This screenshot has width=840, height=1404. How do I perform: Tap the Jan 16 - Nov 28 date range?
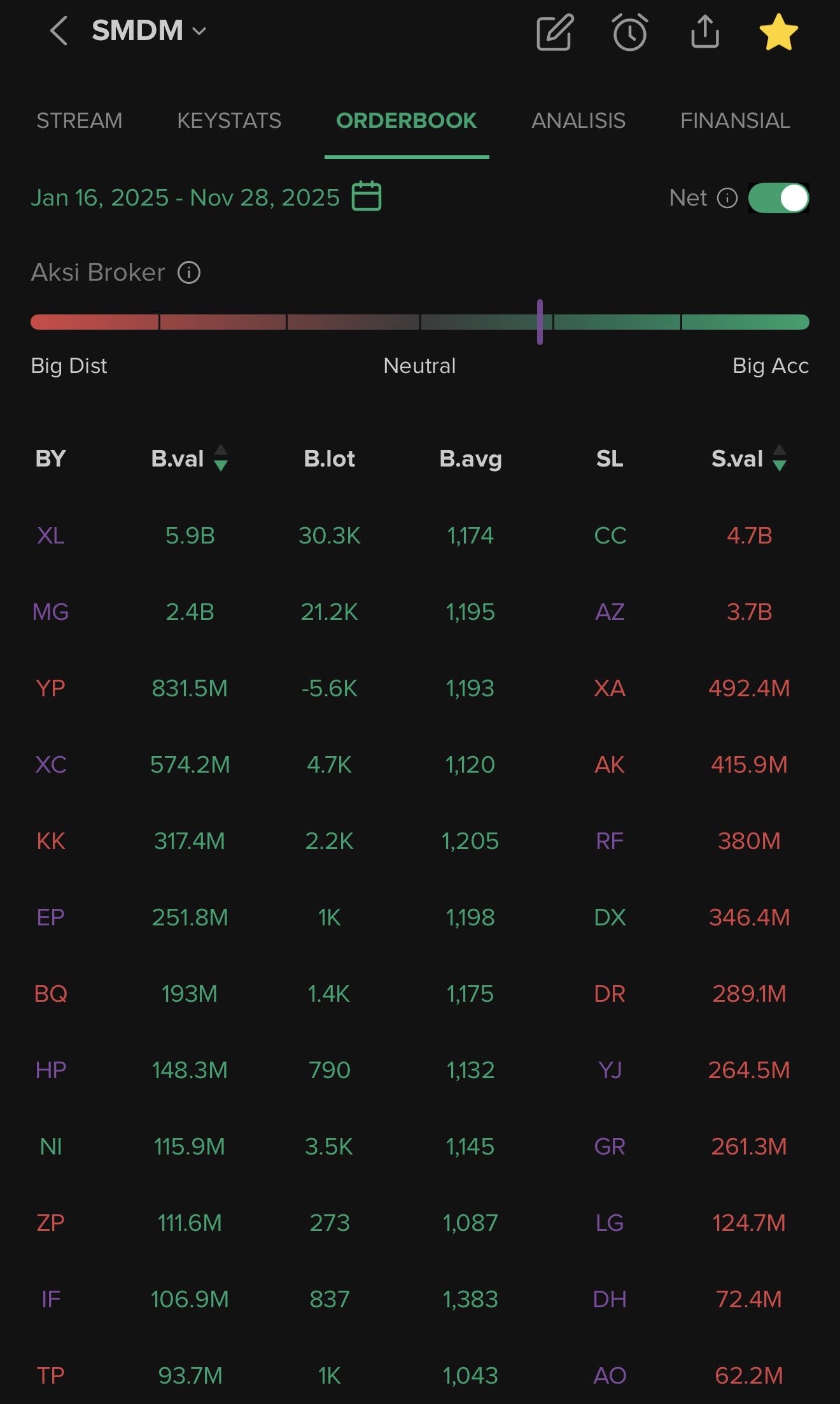coord(185,198)
